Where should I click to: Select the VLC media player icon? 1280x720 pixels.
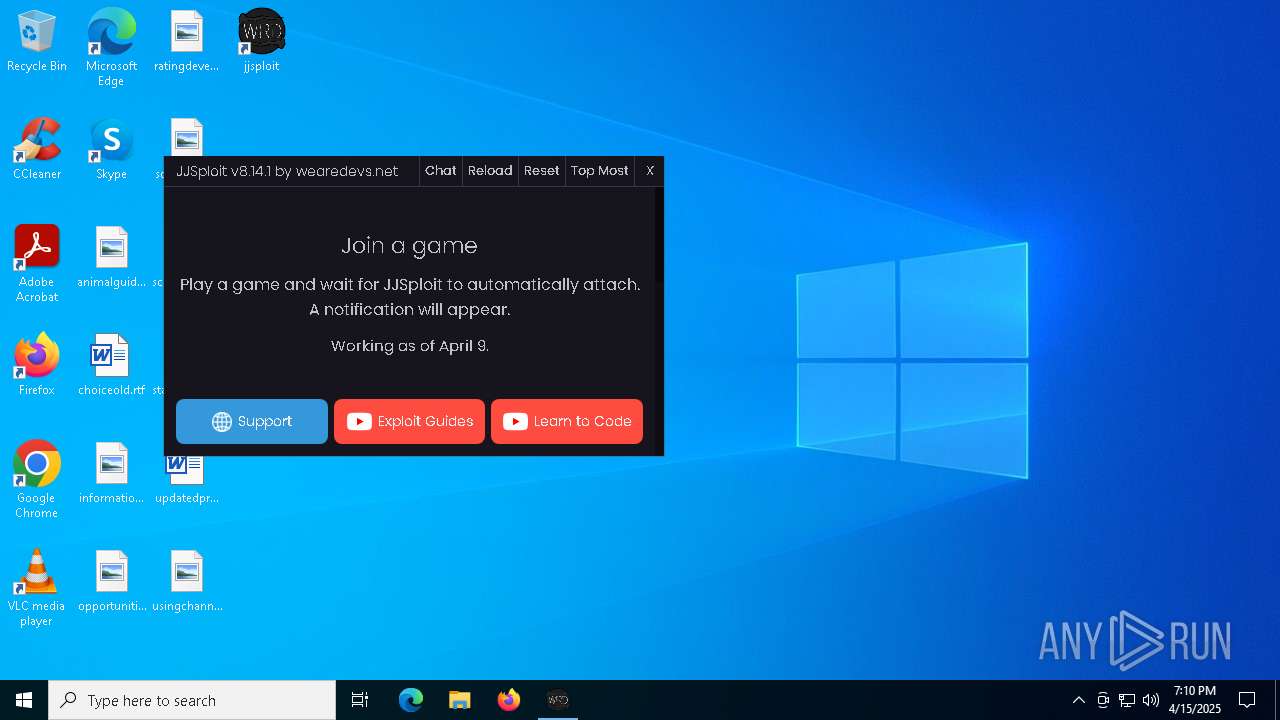coord(37,588)
